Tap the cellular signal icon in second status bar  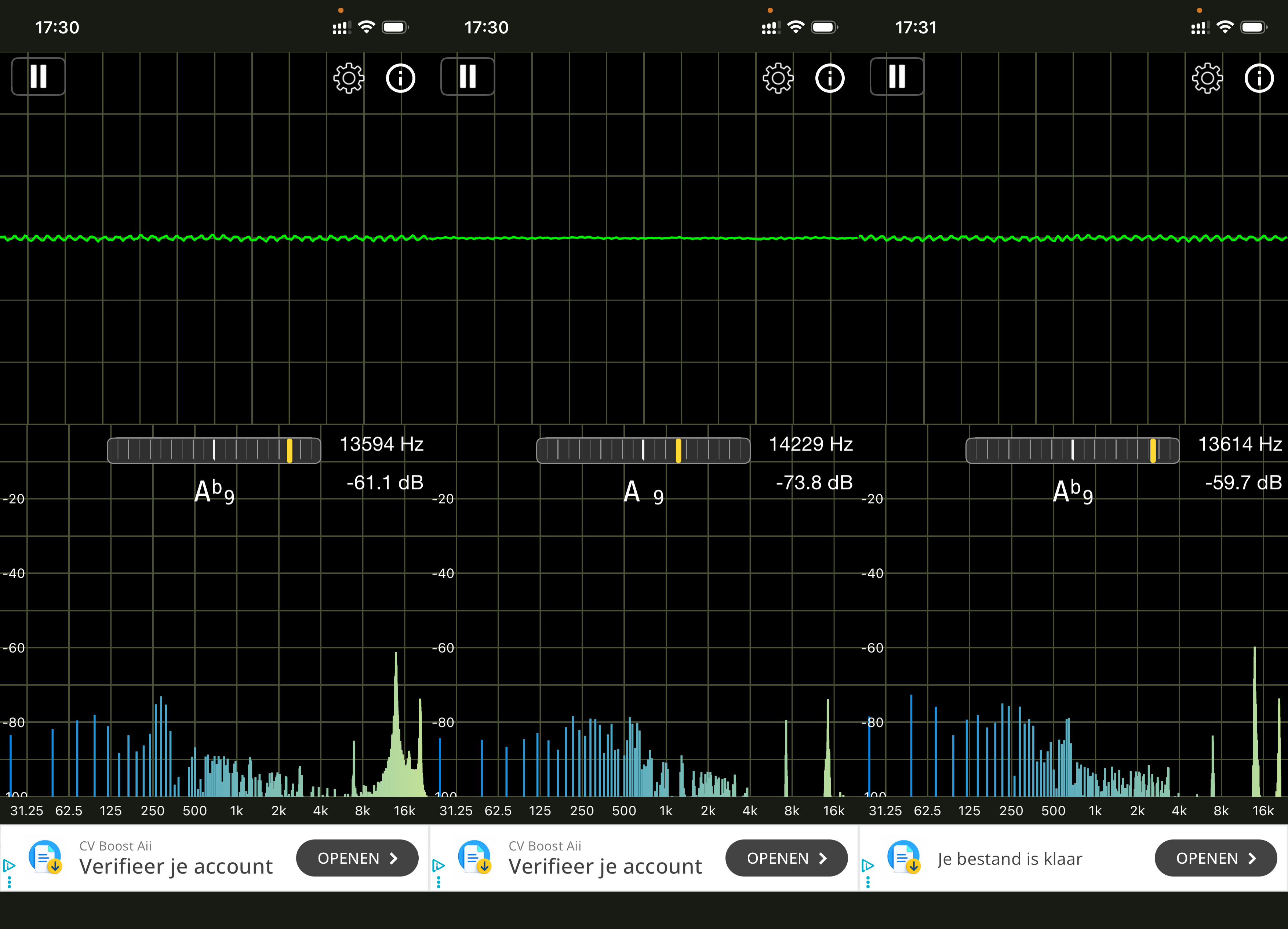[771, 28]
